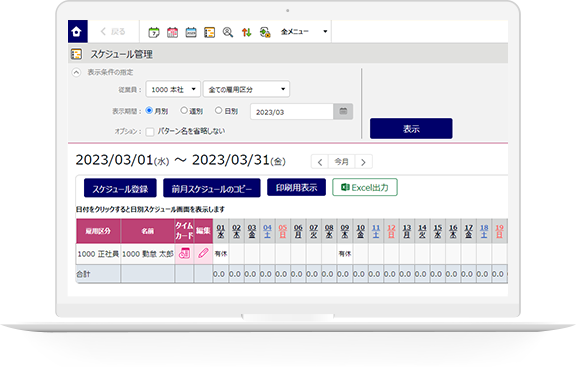
Task: Open the 03 金 date header
Action: coord(252,231)
